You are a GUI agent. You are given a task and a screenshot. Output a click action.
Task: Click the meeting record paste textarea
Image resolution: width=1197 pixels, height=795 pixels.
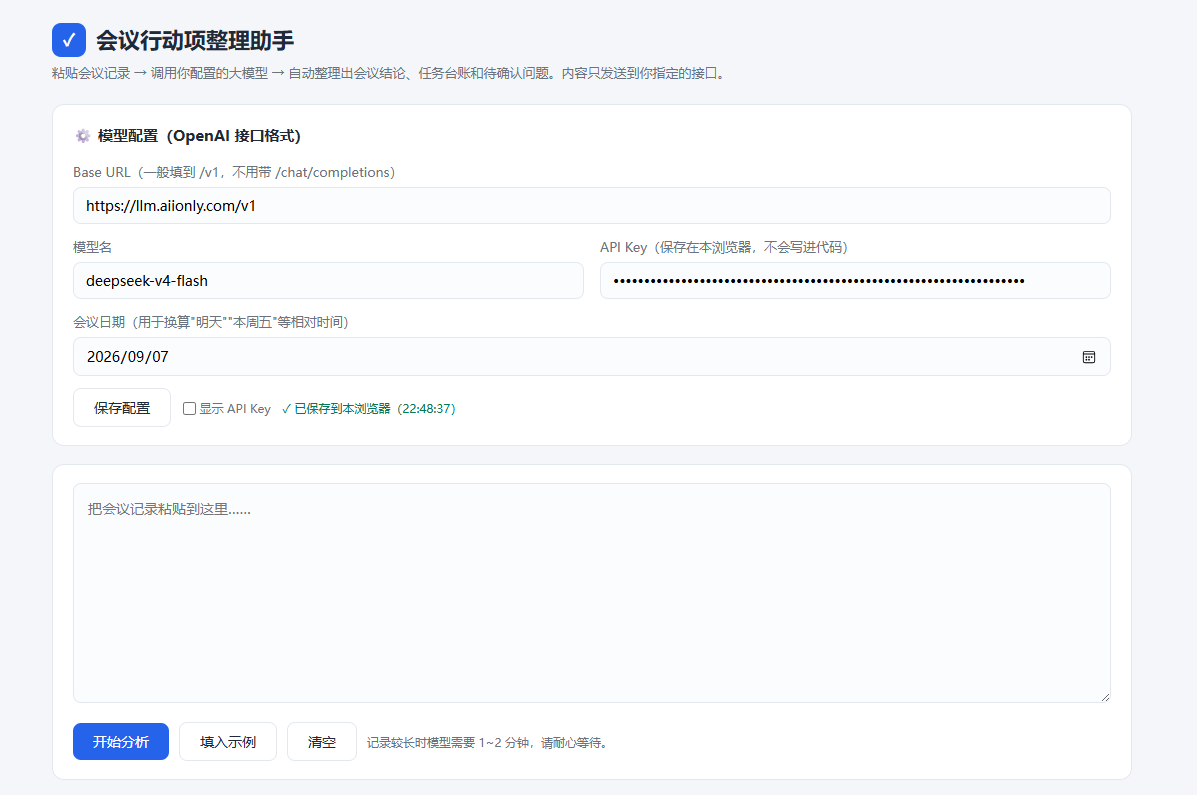click(592, 593)
